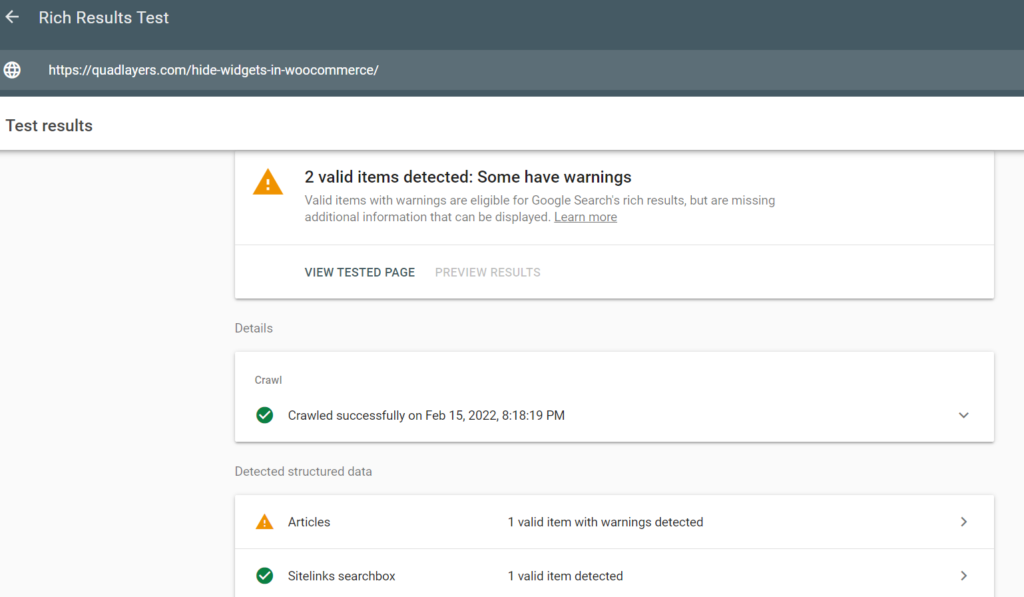
Task: Open the Sitelinks searchbox row arrow
Action: [963, 576]
